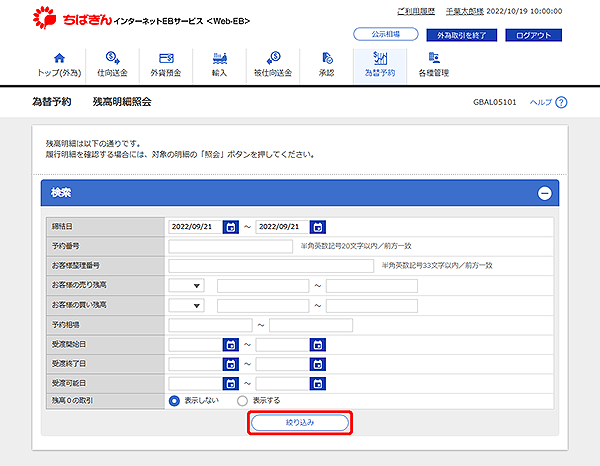The image size is (600, 466).
Task: Click the ログアウト button
Action: tap(533, 35)
